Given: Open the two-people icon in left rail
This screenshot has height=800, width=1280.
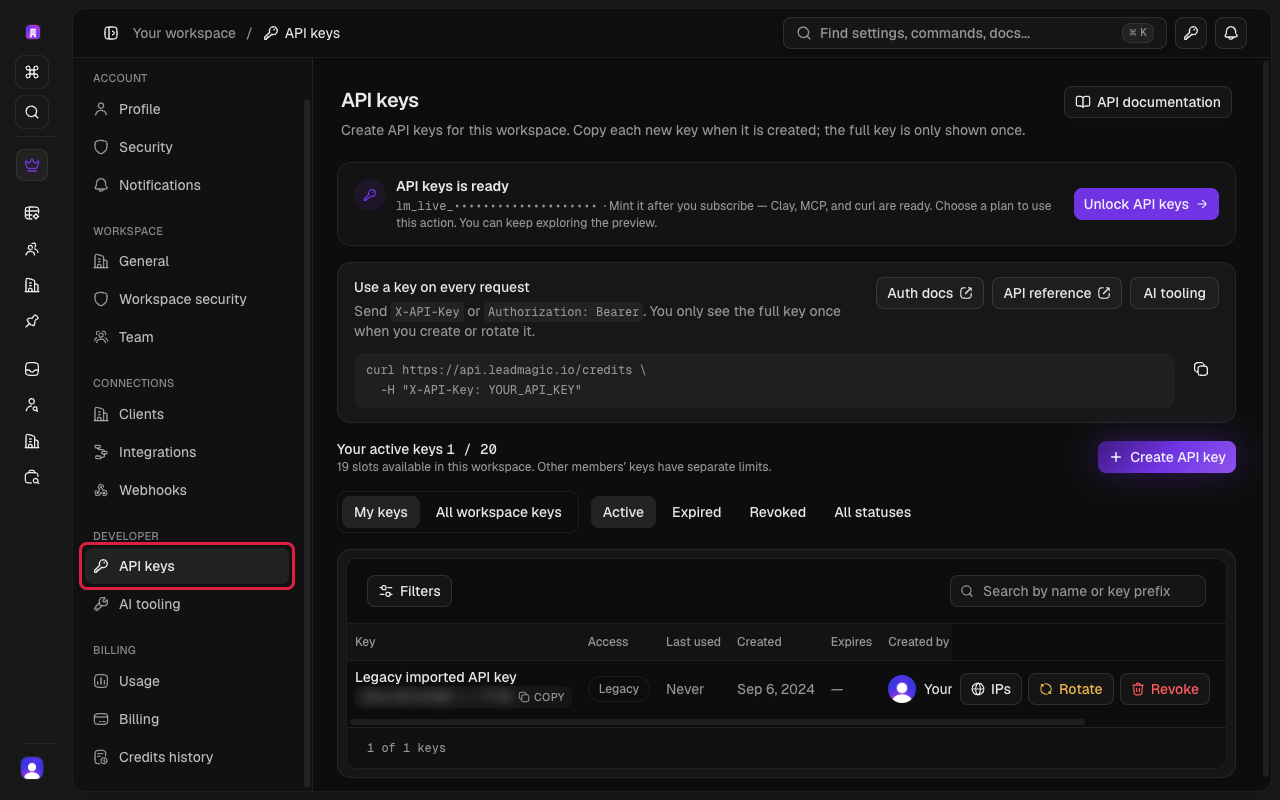Looking at the screenshot, I should [x=32, y=249].
